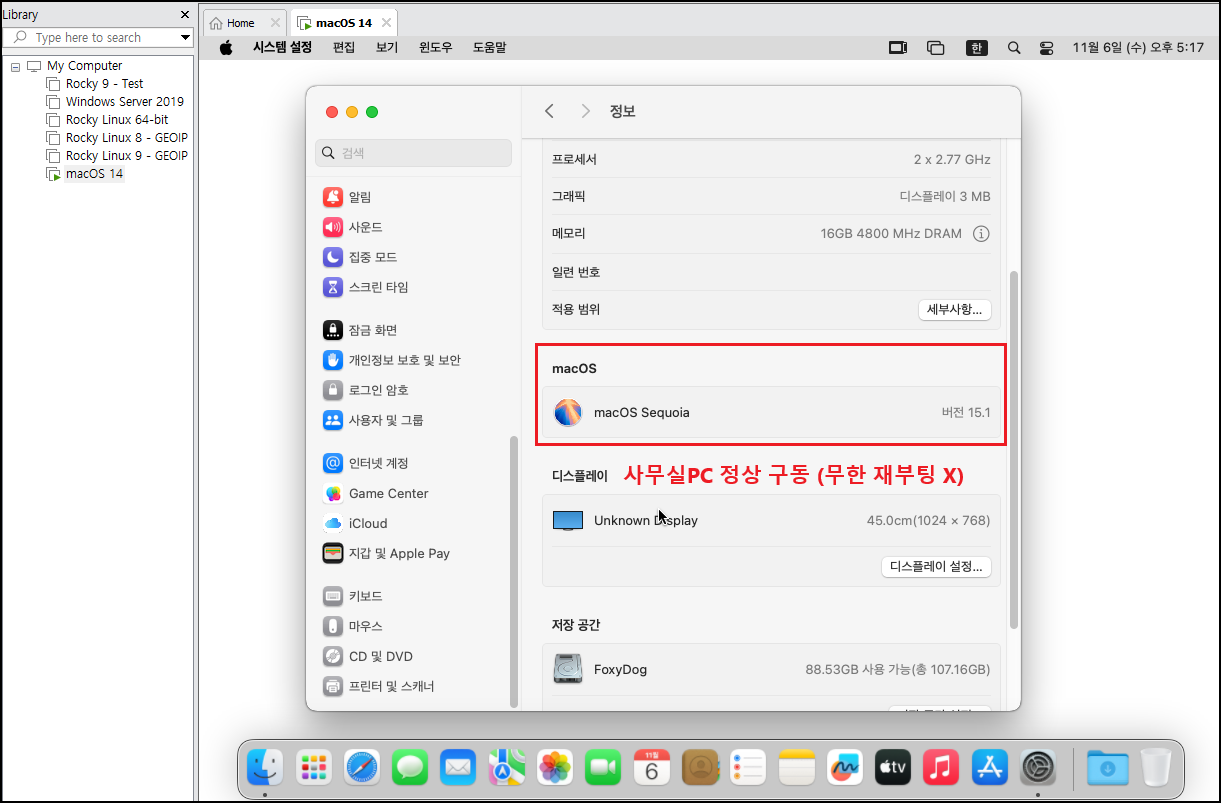This screenshot has width=1221, height=803.
Task: Select 인터넷 계정 in settings sidebar
Action: coord(365,463)
